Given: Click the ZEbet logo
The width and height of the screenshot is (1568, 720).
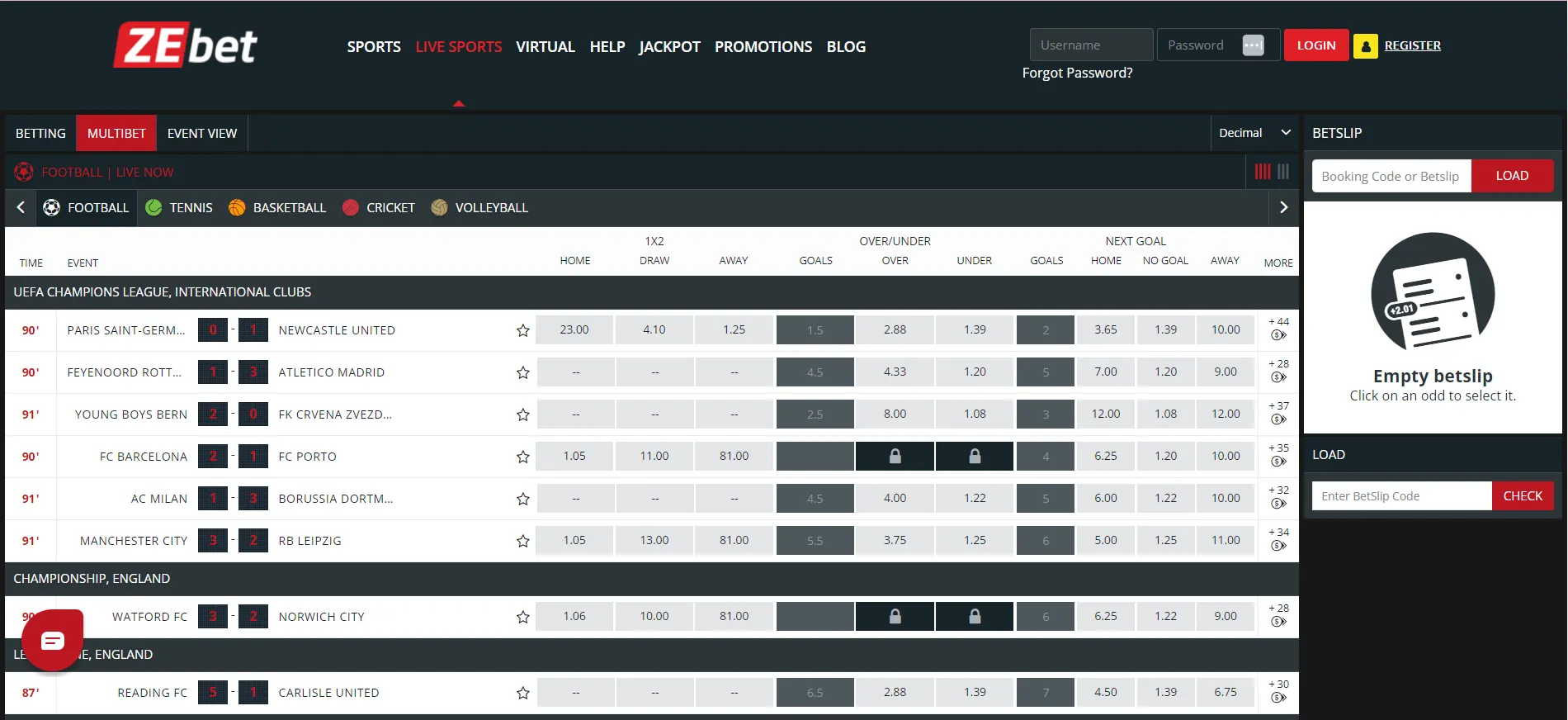Looking at the screenshot, I should tap(185, 45).
